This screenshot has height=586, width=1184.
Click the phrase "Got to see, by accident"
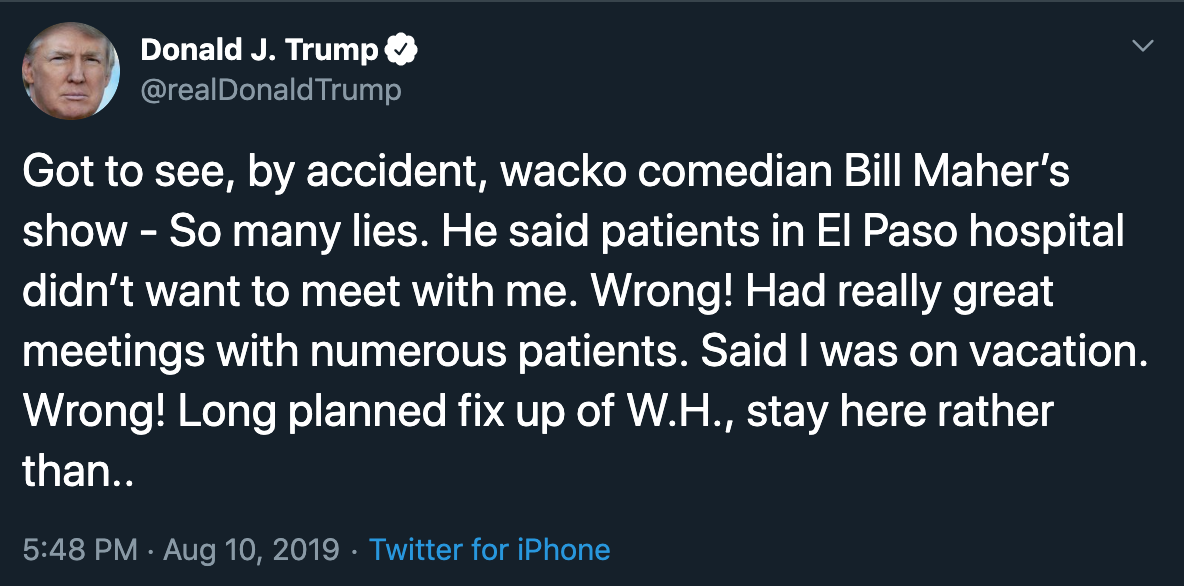pos(256,173)
